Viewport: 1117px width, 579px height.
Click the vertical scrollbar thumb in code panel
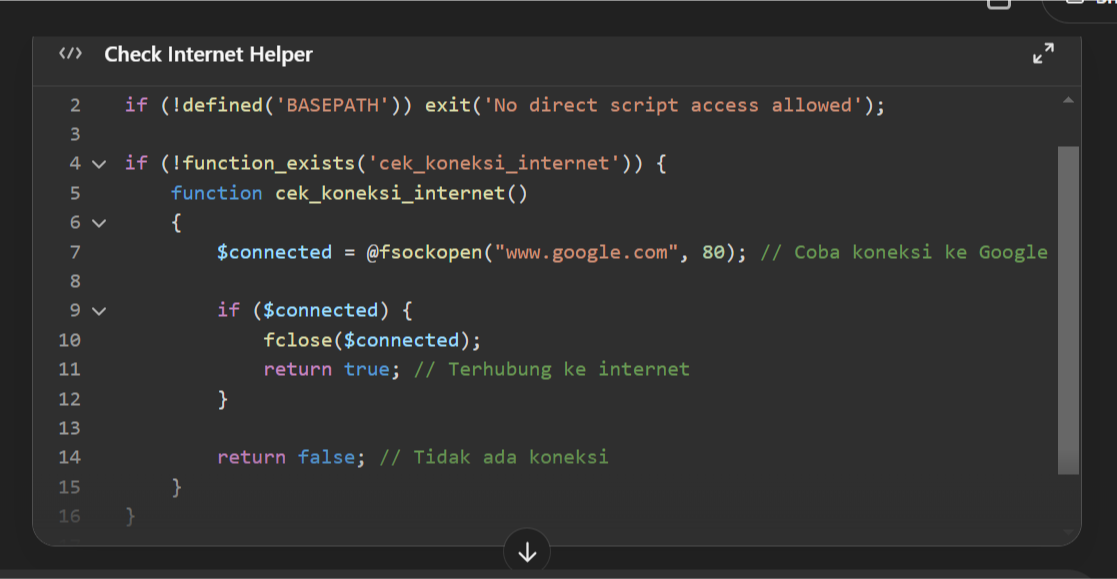pyautogui.click(x=1067, y=310)
